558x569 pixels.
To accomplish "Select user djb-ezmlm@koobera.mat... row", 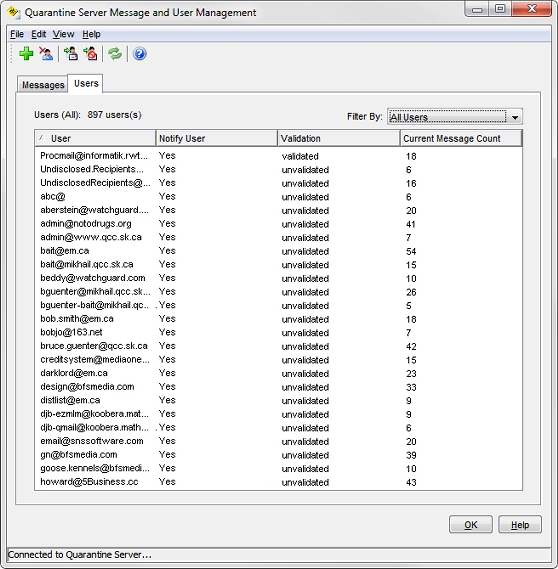I will pyautogui.click(x=279, y=414).
